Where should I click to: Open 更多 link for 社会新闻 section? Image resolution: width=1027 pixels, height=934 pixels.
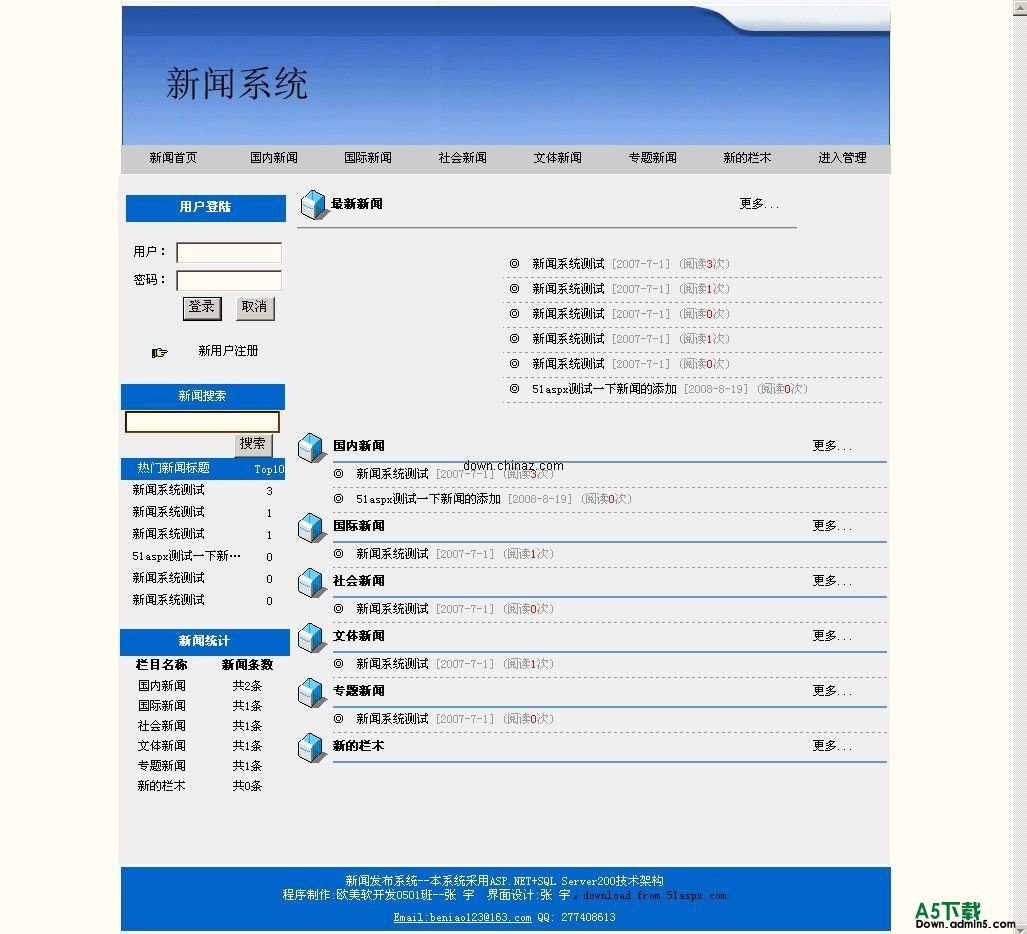[x=832, y=581]
